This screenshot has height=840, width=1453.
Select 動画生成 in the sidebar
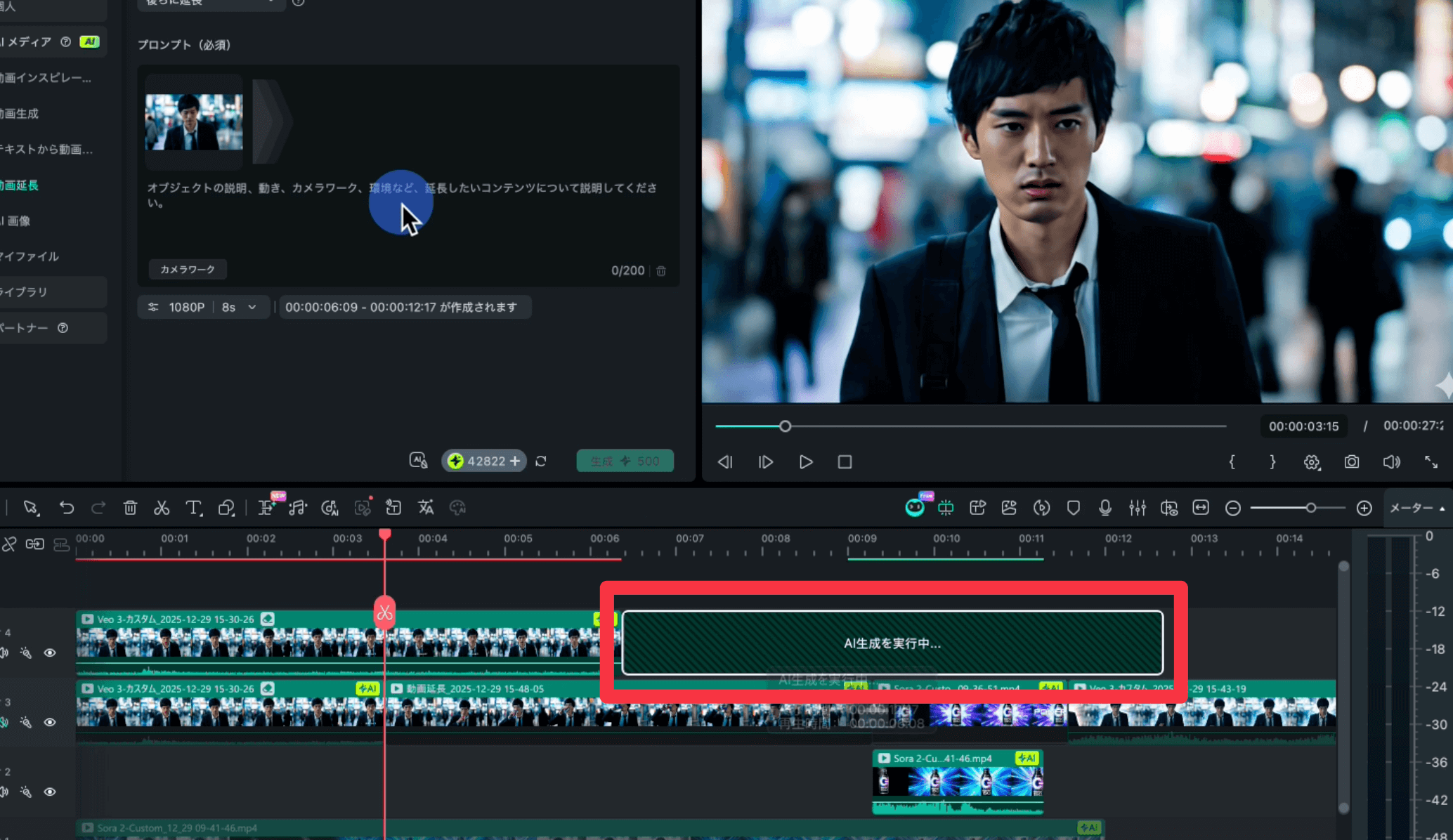(x=21, y=113)
